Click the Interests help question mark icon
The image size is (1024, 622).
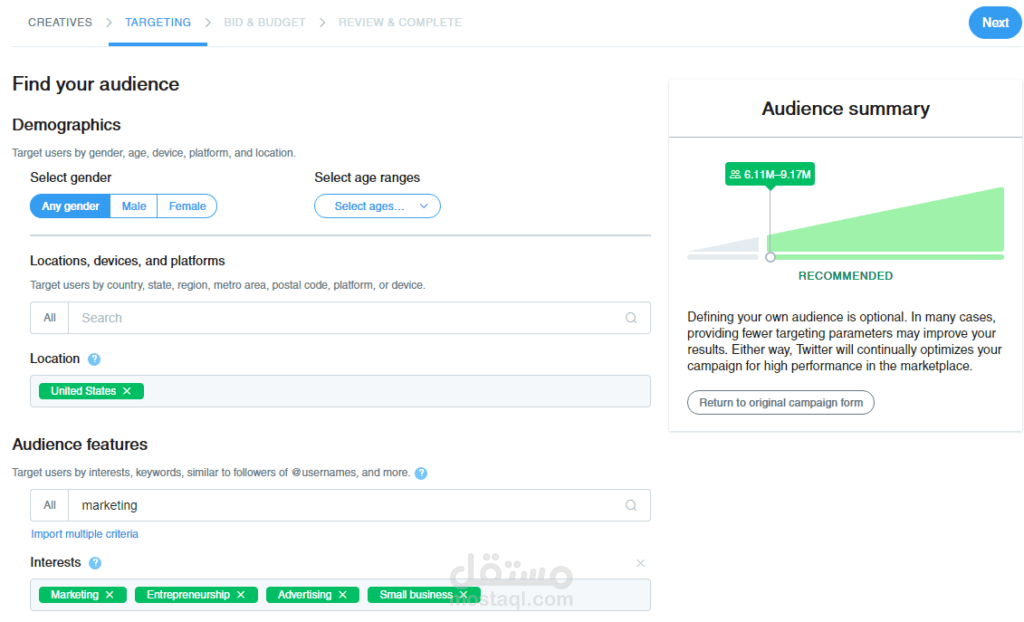pos(95,563)
